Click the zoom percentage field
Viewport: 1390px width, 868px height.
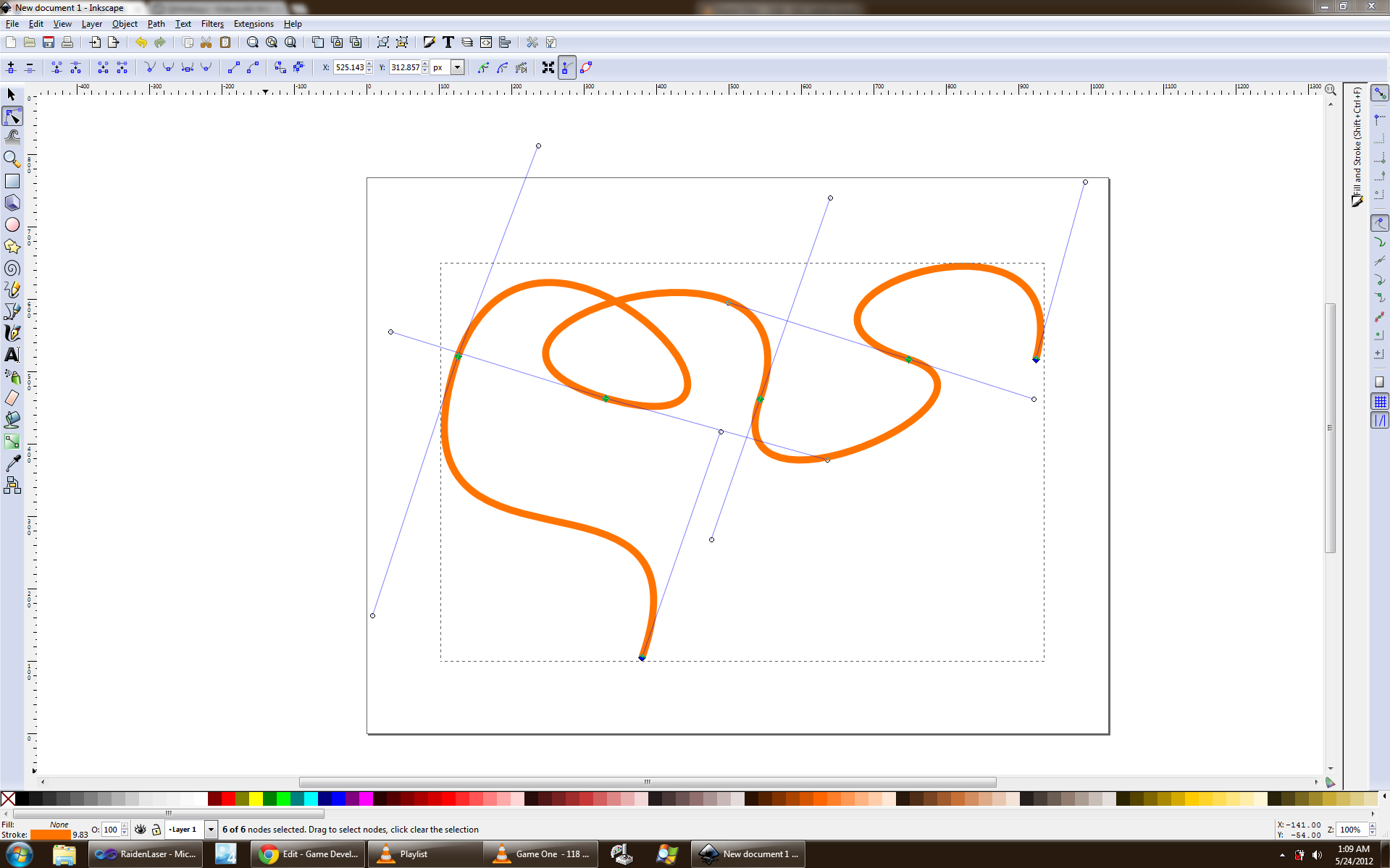click(x=1352, y=830)
